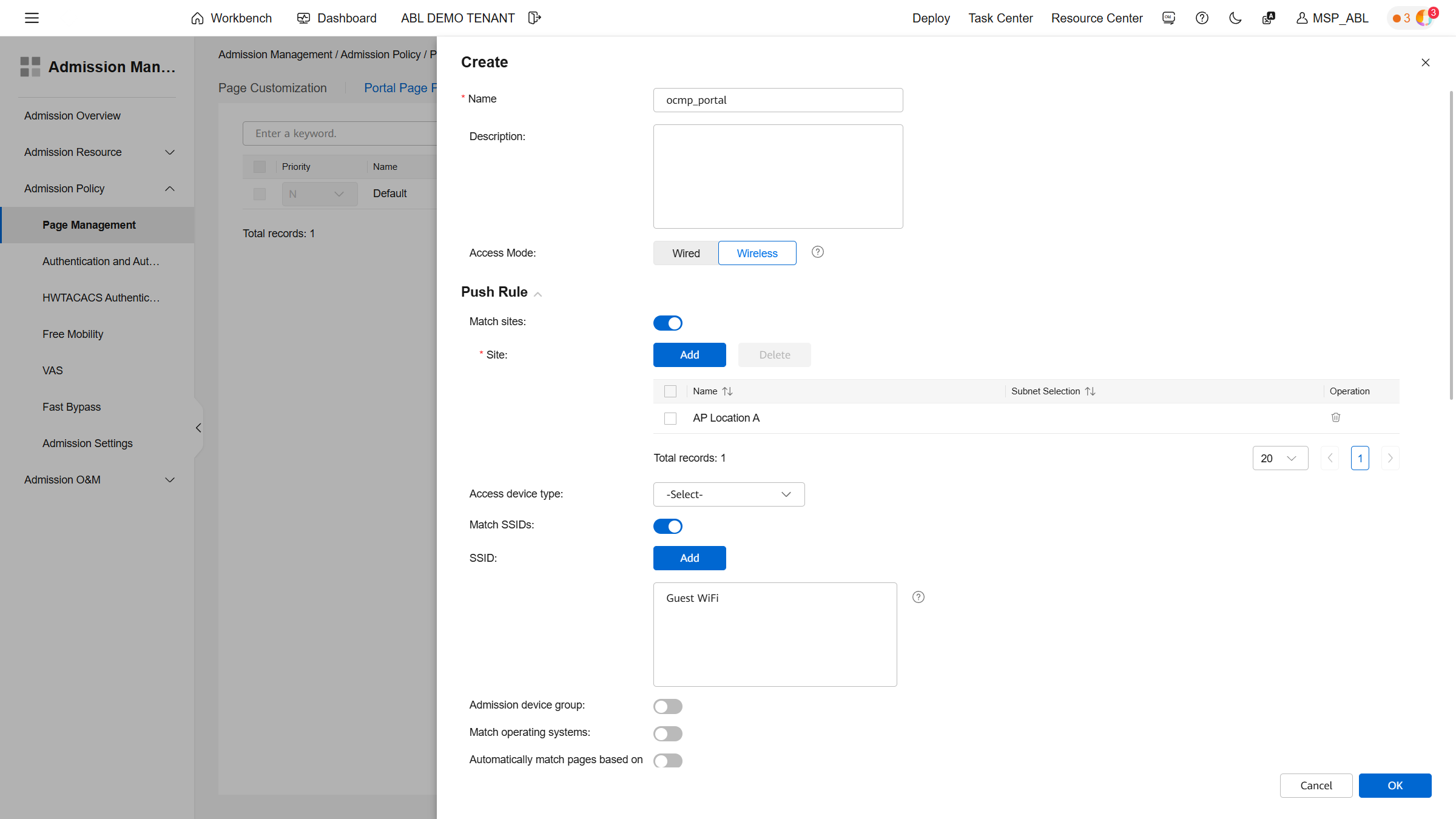Switch to the Portal Page tab
Viewport: 1456px width, 819px height.
click(x=401, y=87)
